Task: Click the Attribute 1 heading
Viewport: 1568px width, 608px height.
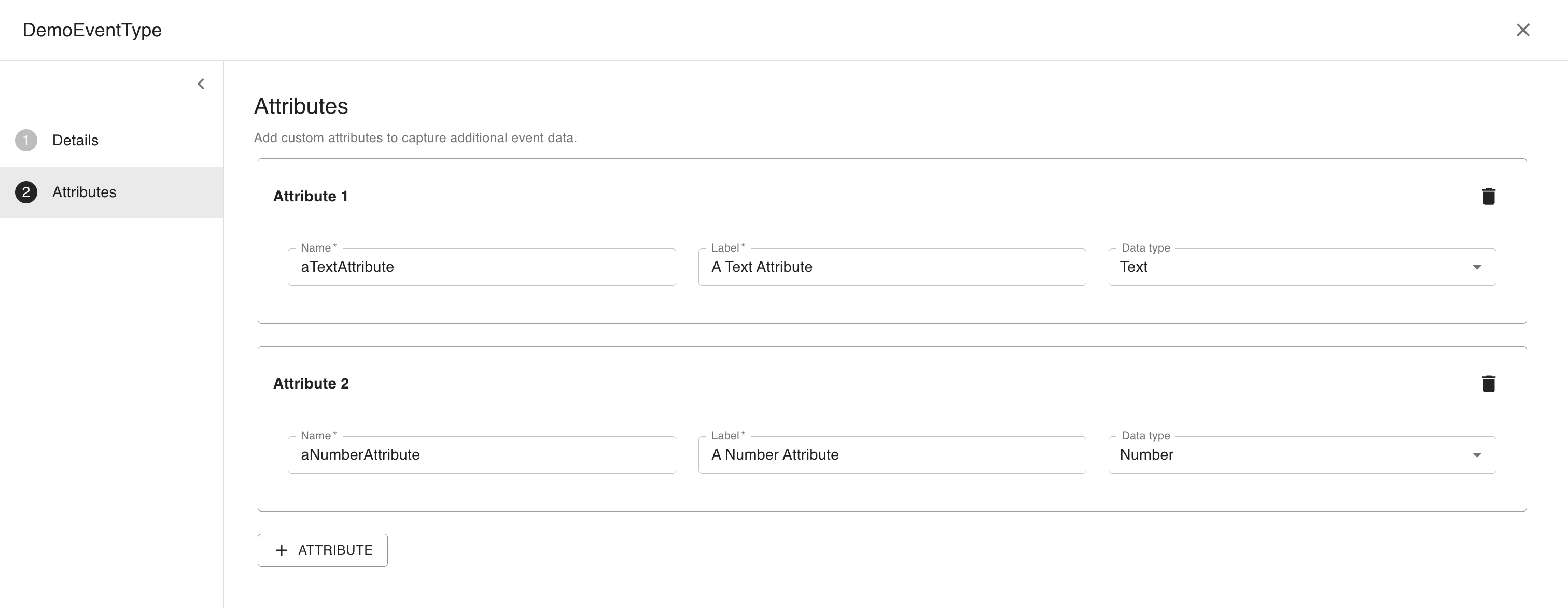Action: click(311, 196)
